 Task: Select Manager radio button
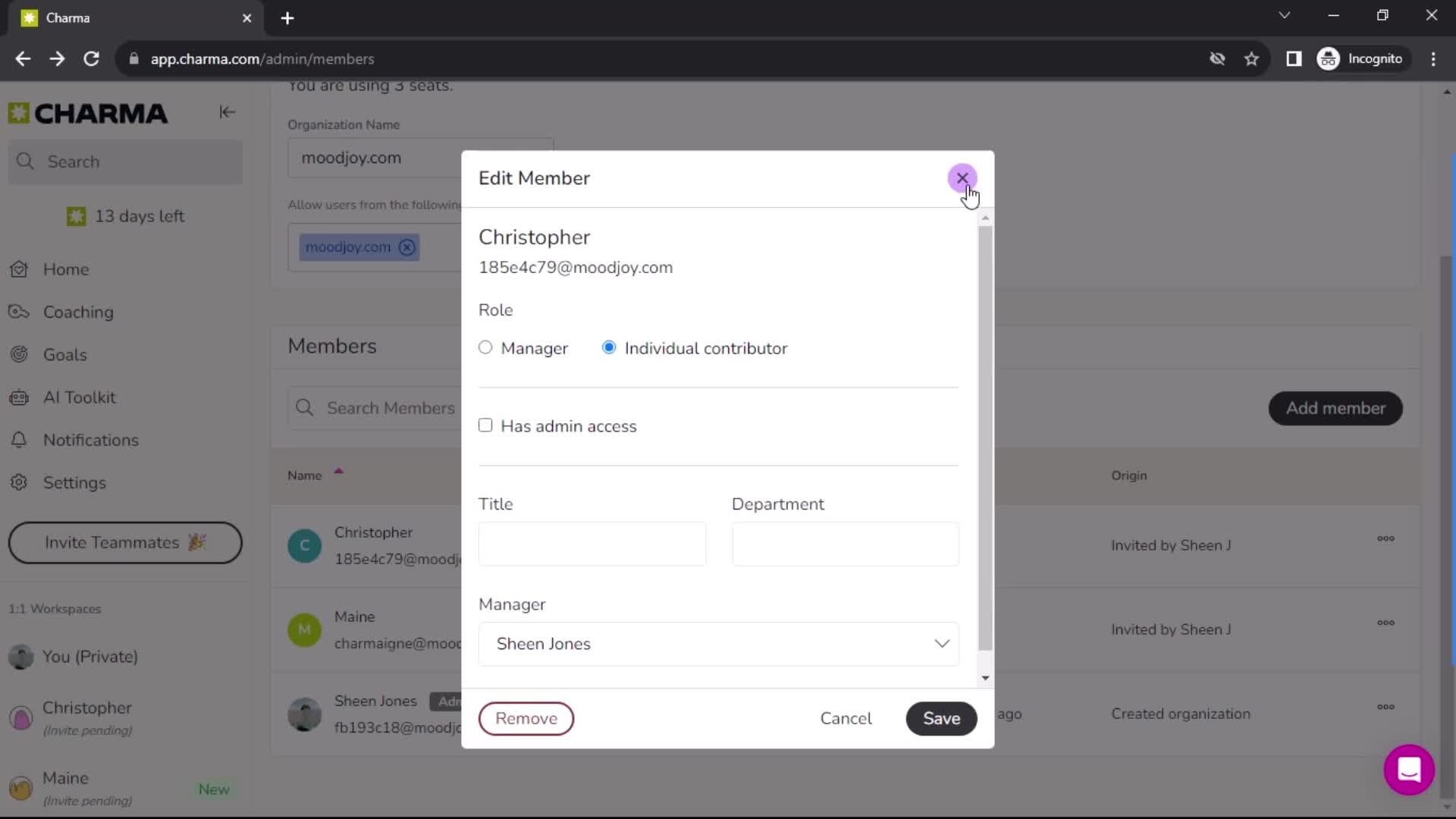tap(486, 348)
